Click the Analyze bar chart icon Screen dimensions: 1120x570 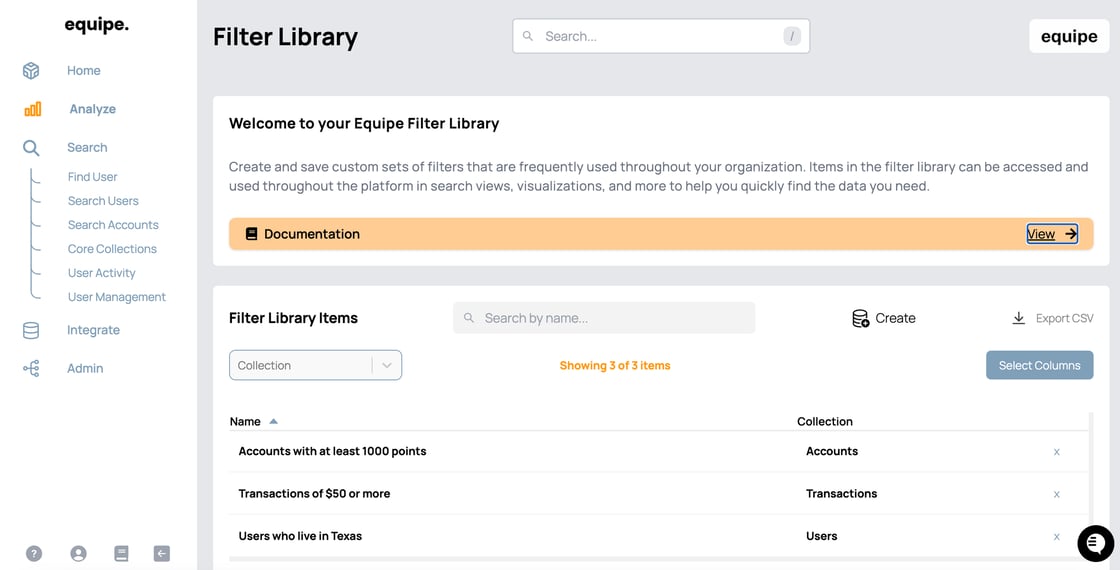(32, 109)
